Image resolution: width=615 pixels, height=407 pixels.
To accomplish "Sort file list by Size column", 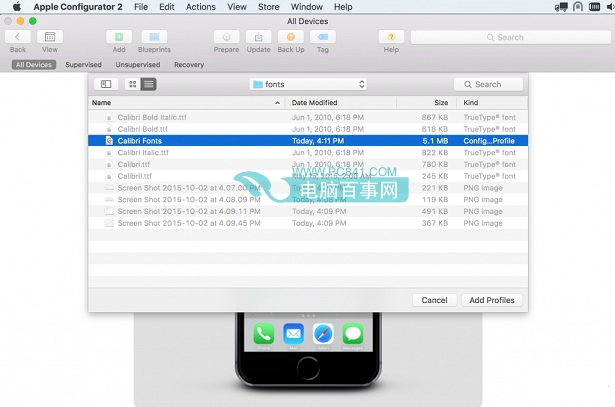I will pos(427,103).
